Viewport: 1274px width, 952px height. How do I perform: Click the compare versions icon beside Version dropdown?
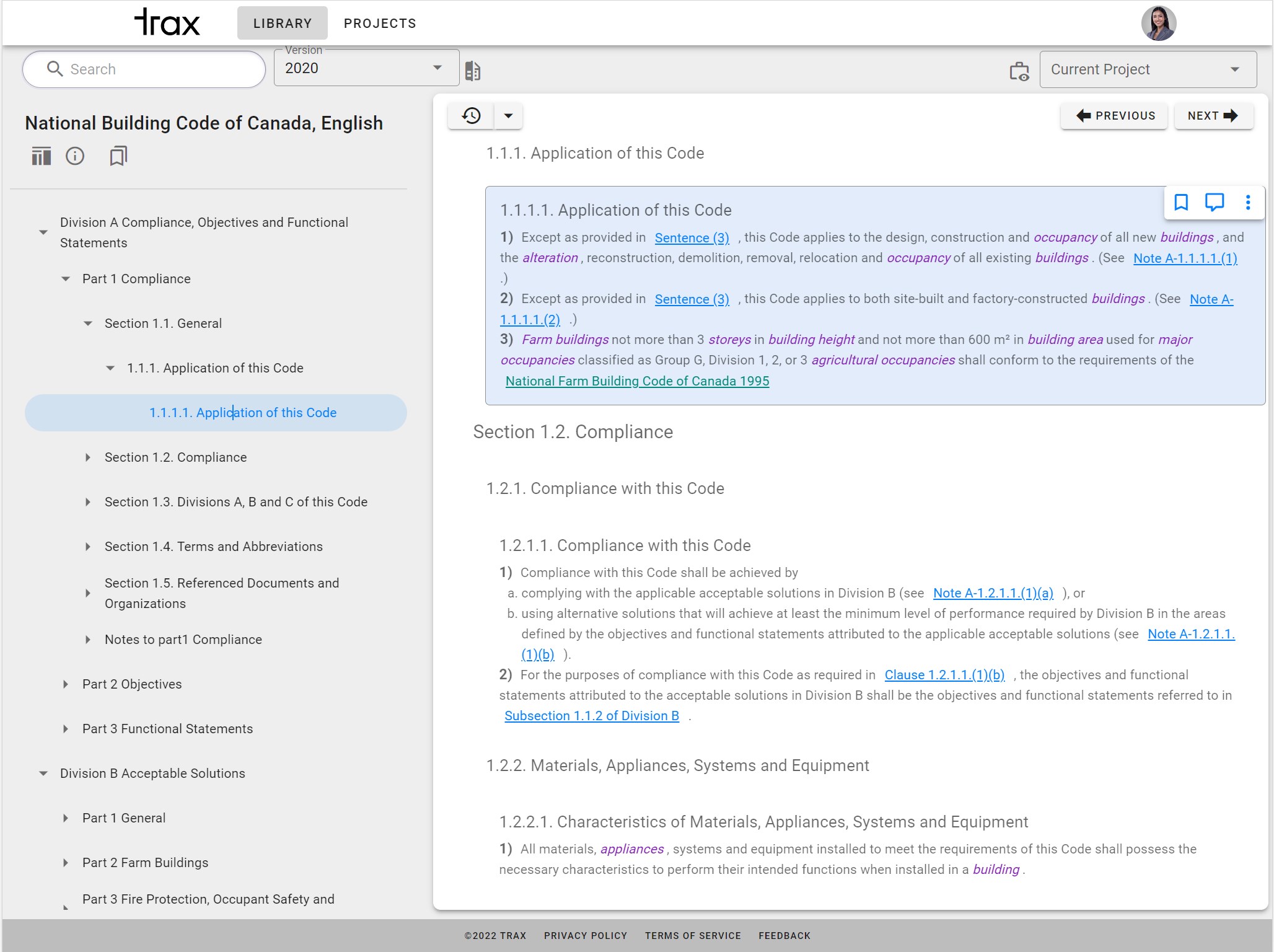tap(472, 71)
